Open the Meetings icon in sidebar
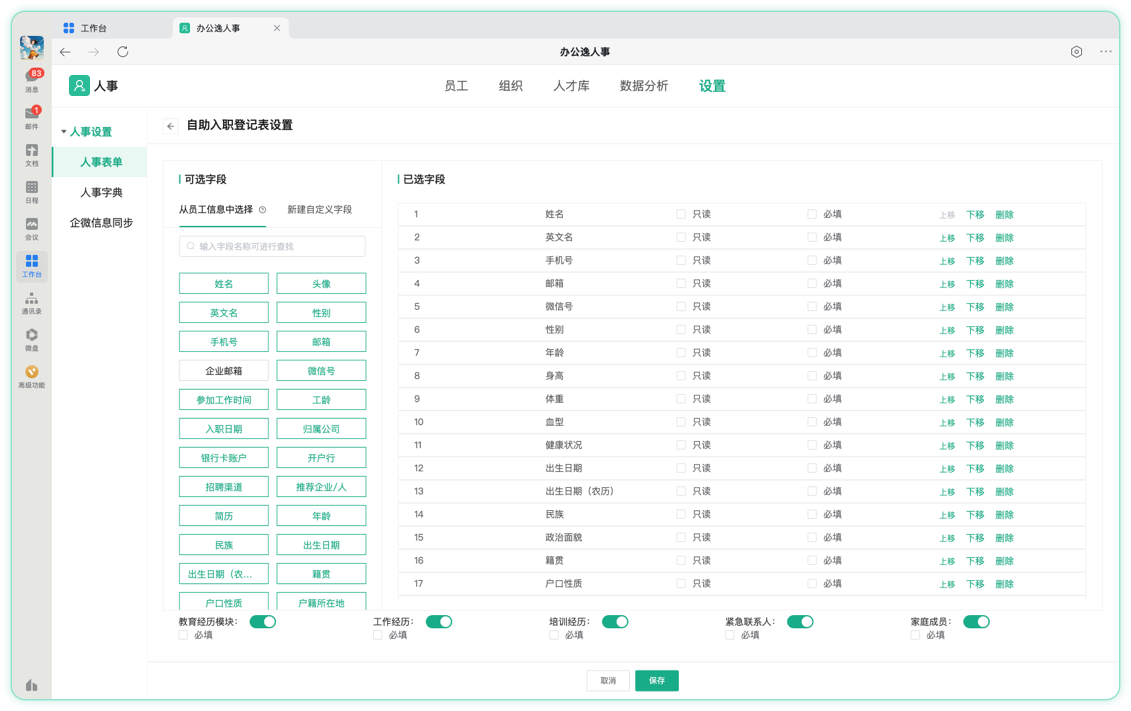This screenshot has width=1131, height=711. point(32,227)
